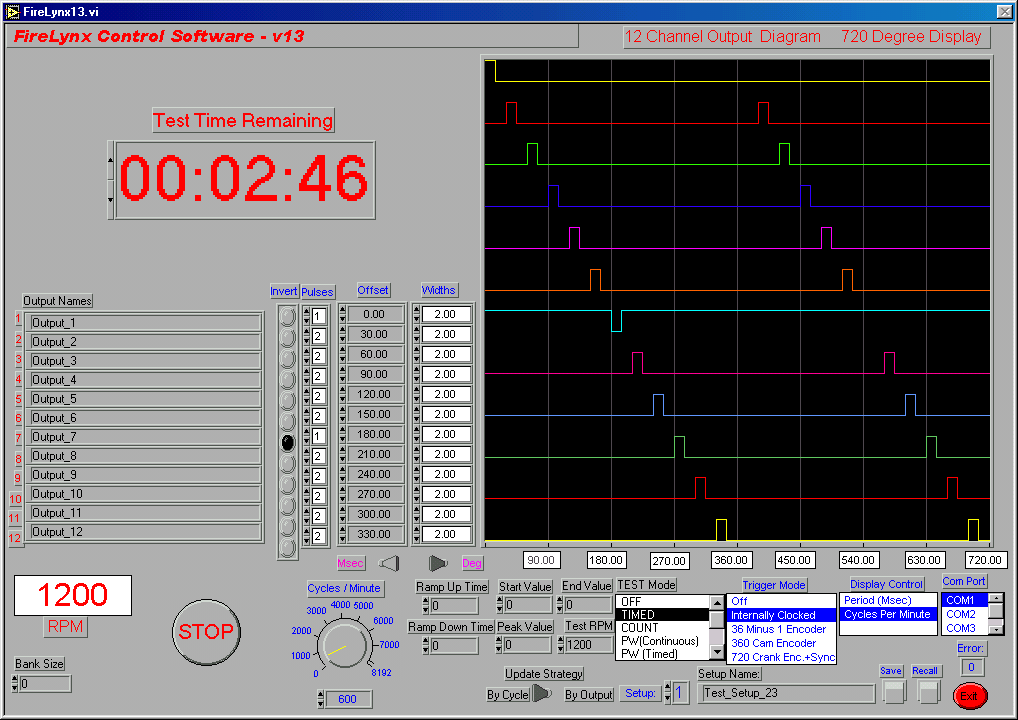Select COUNT in the TEST Mode list
The image size is (1018, 720).
[x=640, y=628]
